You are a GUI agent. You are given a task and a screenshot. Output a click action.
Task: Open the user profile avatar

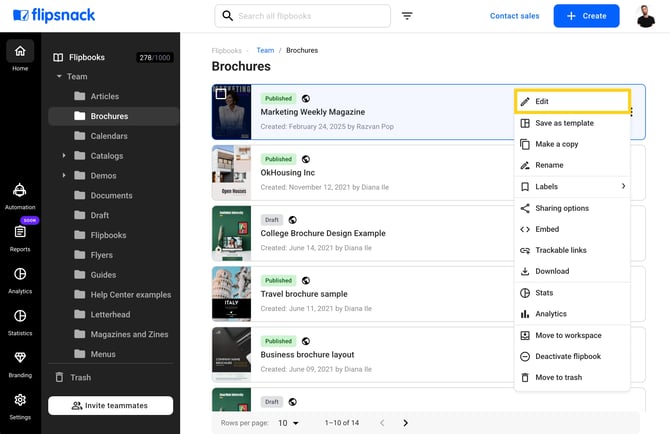pyautogui.click(x=645, y=16)
